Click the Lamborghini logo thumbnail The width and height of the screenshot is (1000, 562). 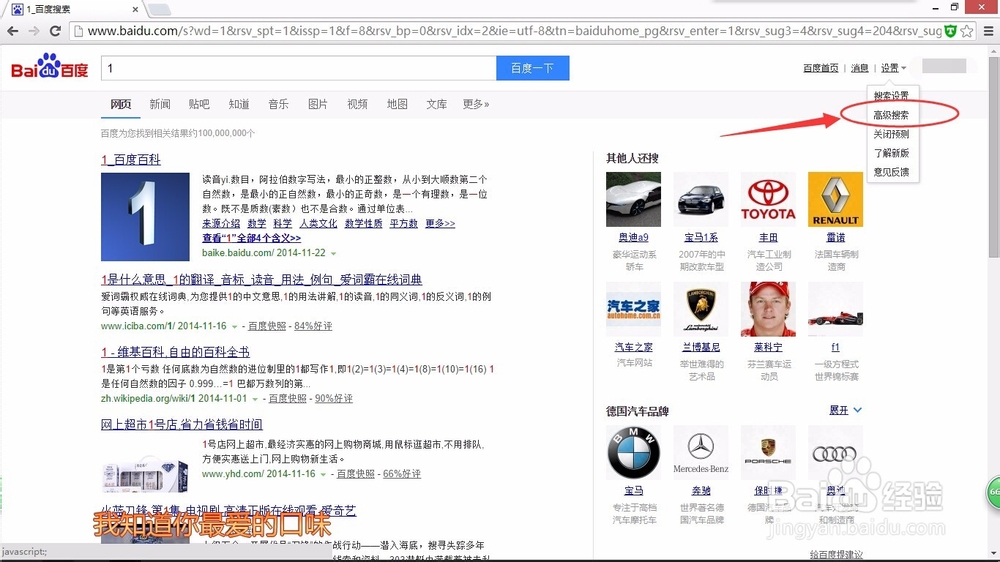coord(701,309)
